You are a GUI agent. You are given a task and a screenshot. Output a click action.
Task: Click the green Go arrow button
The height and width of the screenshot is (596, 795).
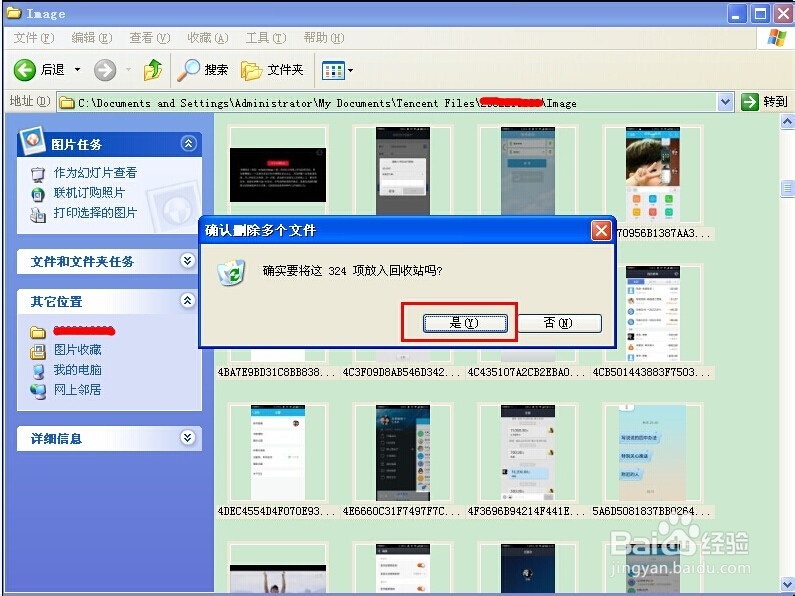click(x=749, y=102)
